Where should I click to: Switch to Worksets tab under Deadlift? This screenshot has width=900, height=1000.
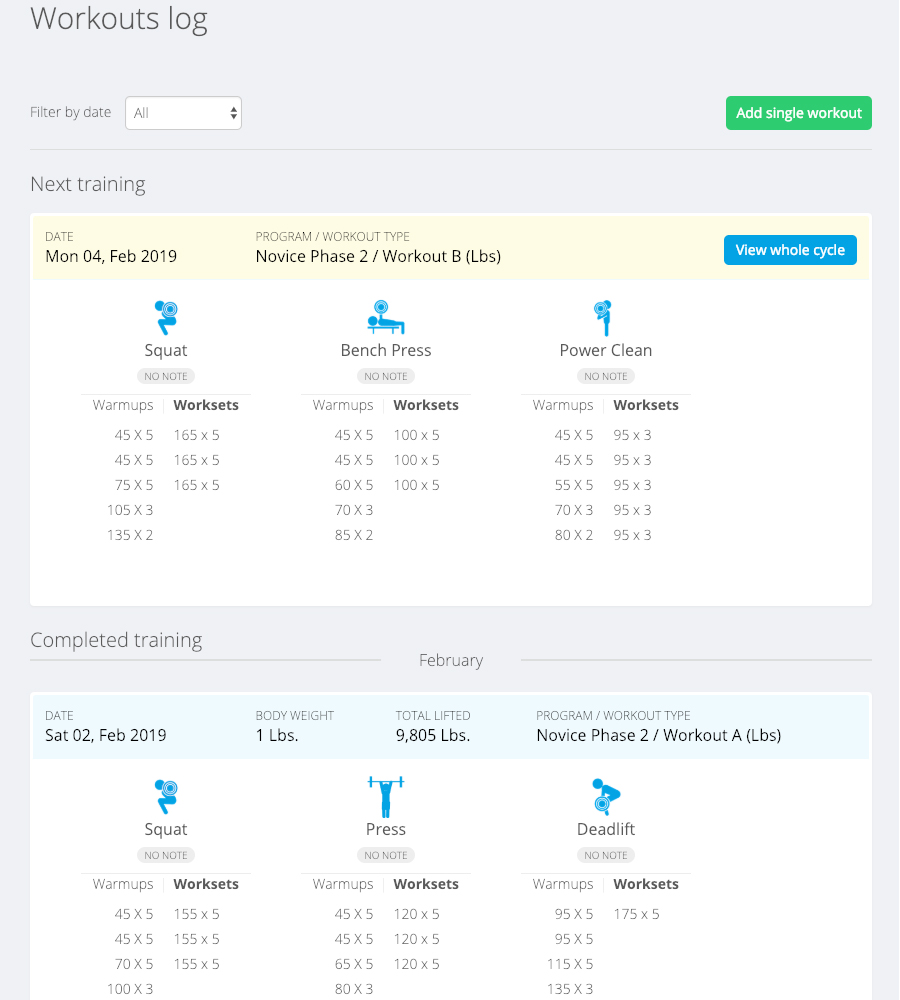click(646, 884)
